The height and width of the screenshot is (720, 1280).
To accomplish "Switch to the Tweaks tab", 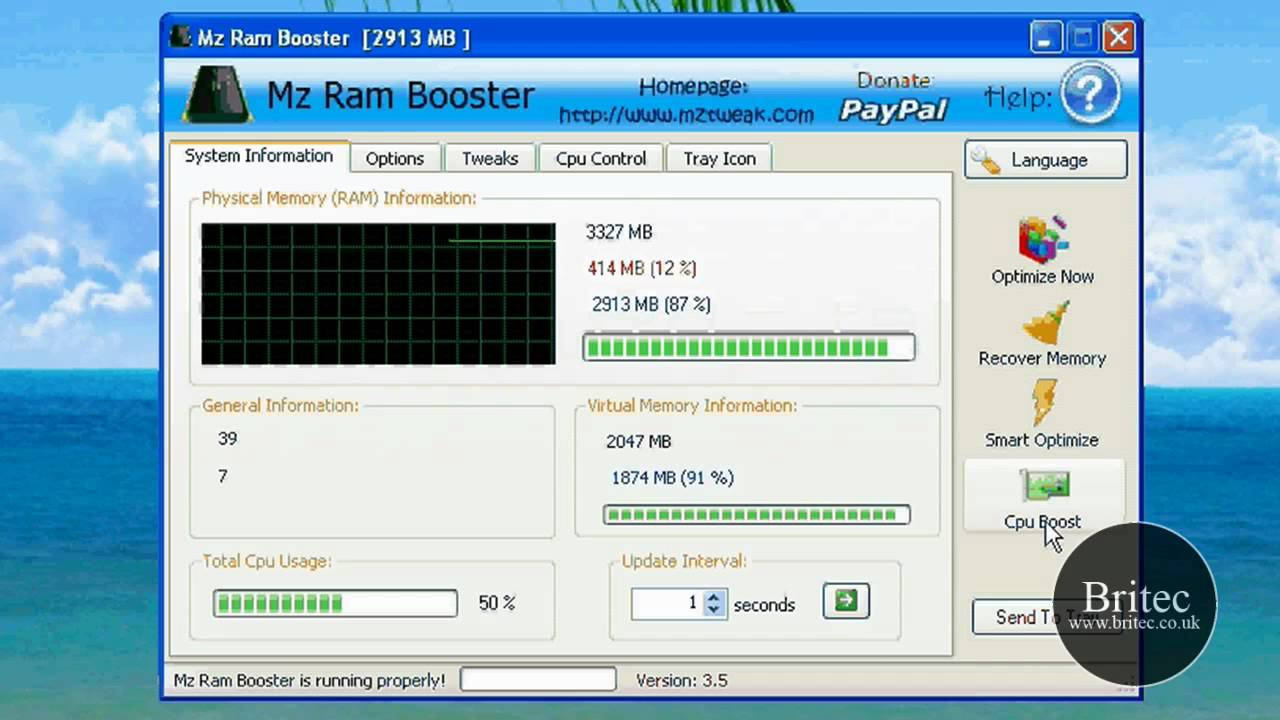I will coord(489,158).
